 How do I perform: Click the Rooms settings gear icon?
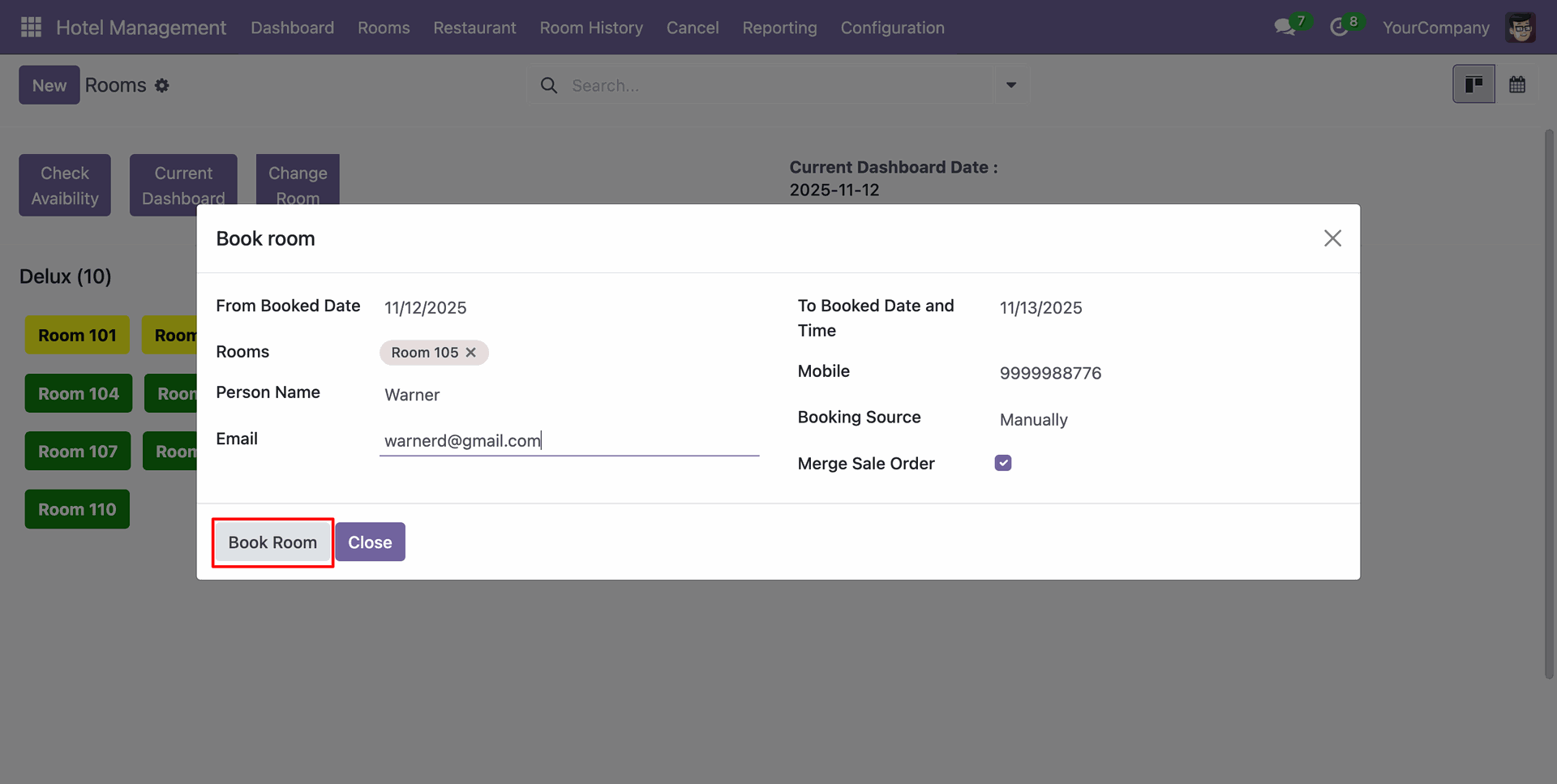click(x=162, y=86)
